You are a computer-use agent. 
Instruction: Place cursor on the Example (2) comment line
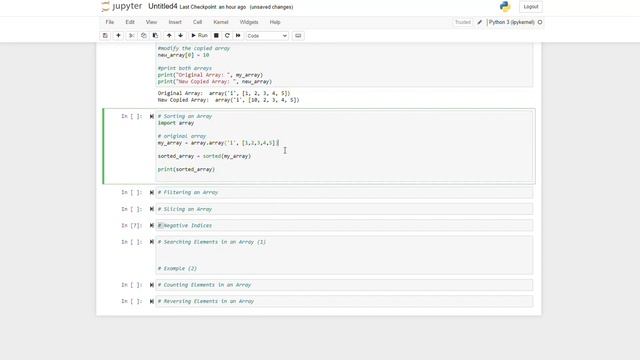tap(177, 269)
